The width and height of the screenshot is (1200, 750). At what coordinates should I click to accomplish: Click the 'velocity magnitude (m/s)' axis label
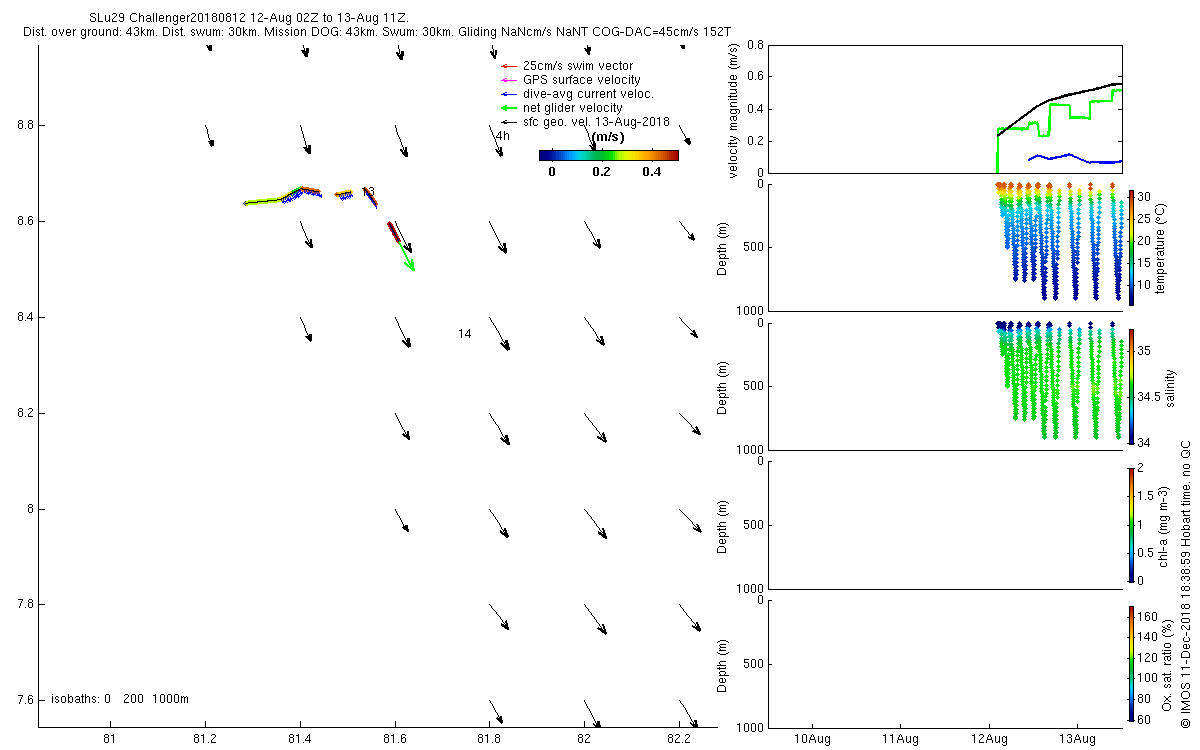[734, 109]
